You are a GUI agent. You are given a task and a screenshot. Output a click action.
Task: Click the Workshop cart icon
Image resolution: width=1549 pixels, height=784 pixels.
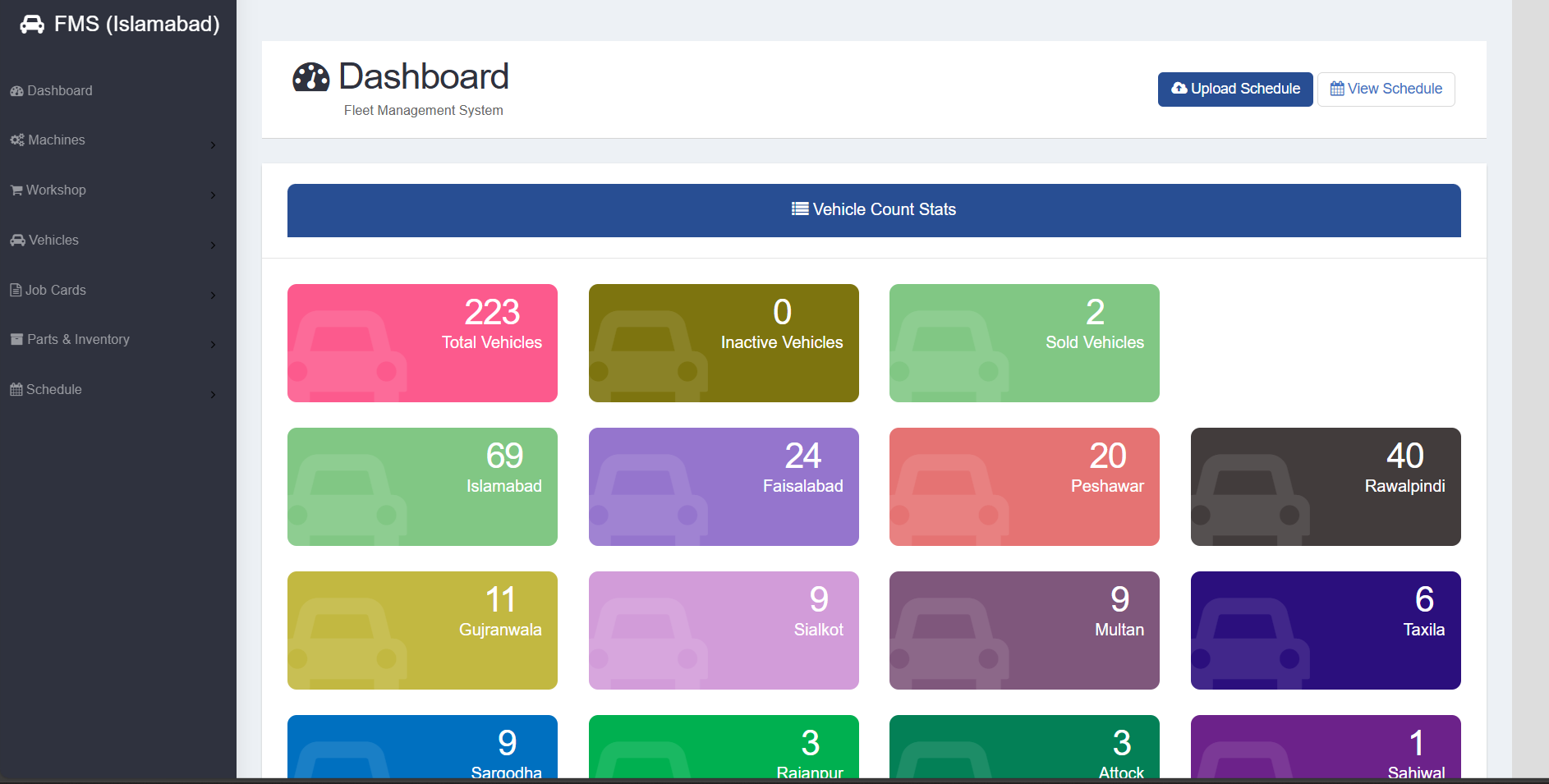click(x=16, y=190)
